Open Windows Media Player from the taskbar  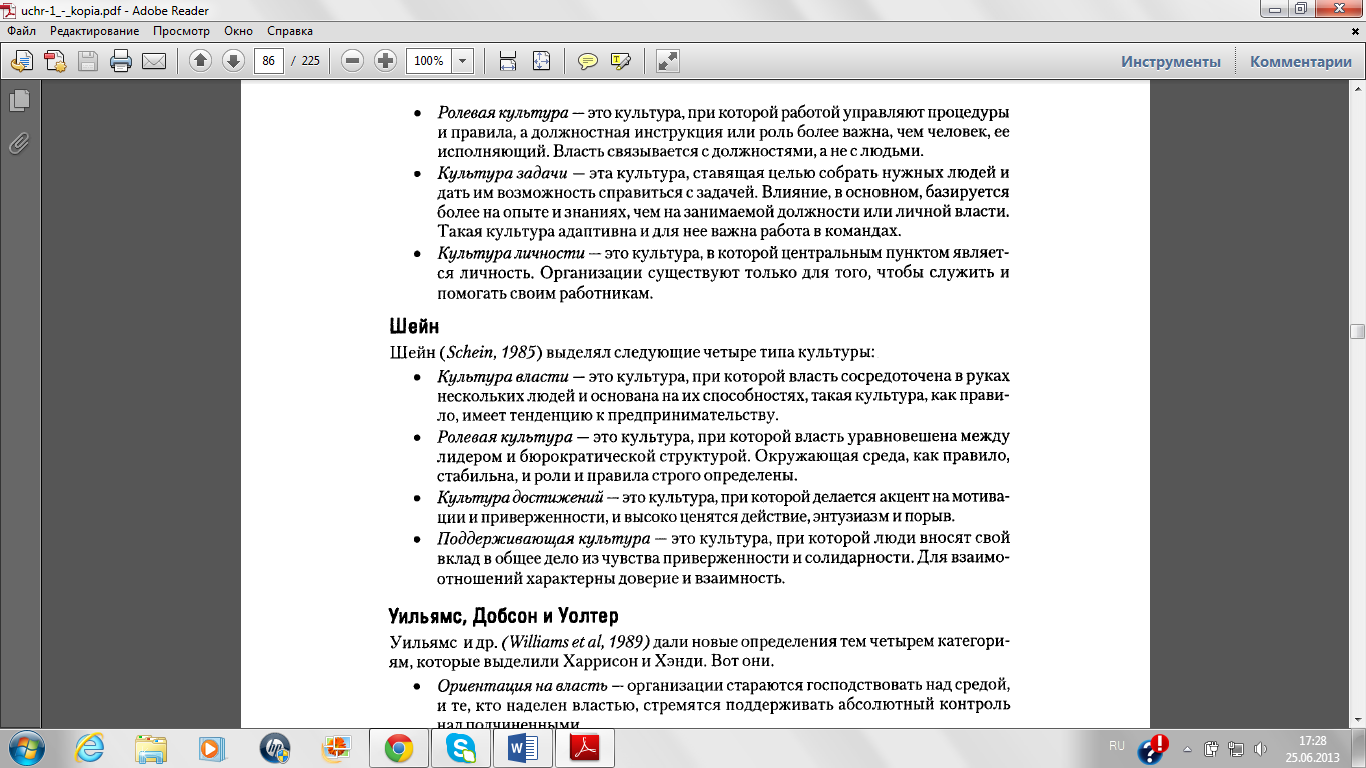tap(212, 747)
